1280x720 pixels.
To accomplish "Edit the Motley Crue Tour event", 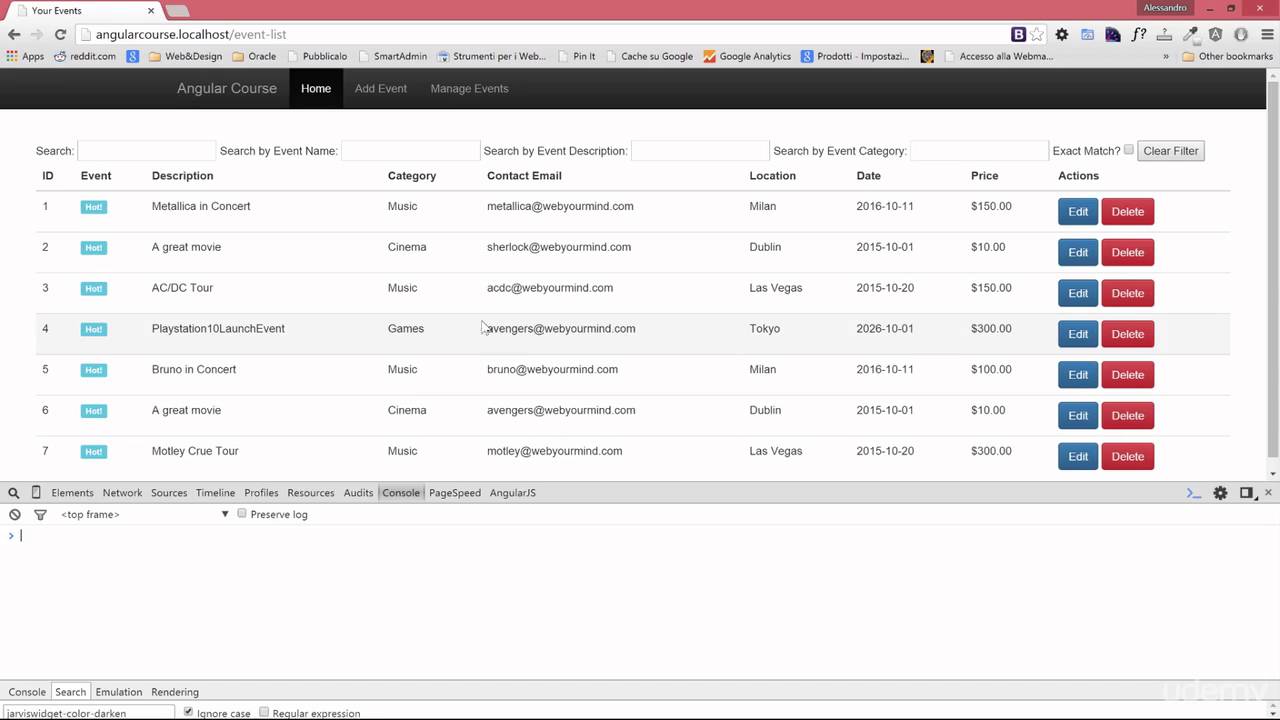I will (x=1078, y=457).
